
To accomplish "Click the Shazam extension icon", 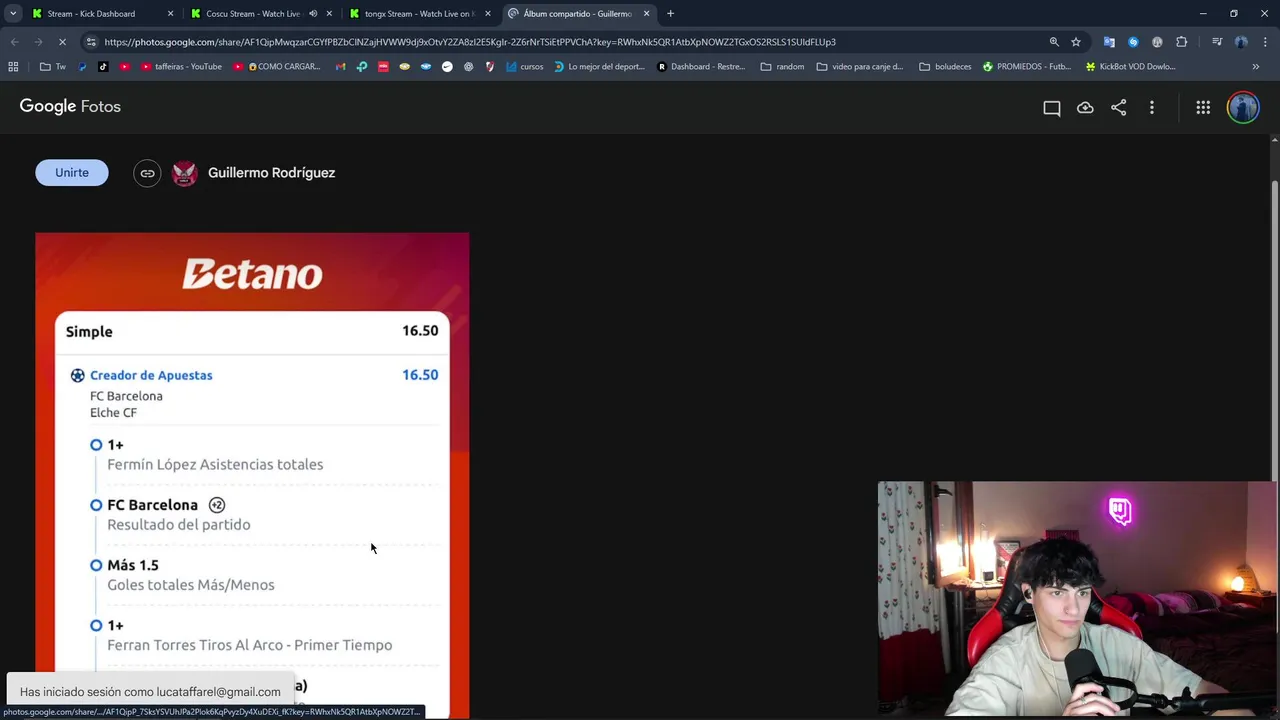I will click(1133, 42).
